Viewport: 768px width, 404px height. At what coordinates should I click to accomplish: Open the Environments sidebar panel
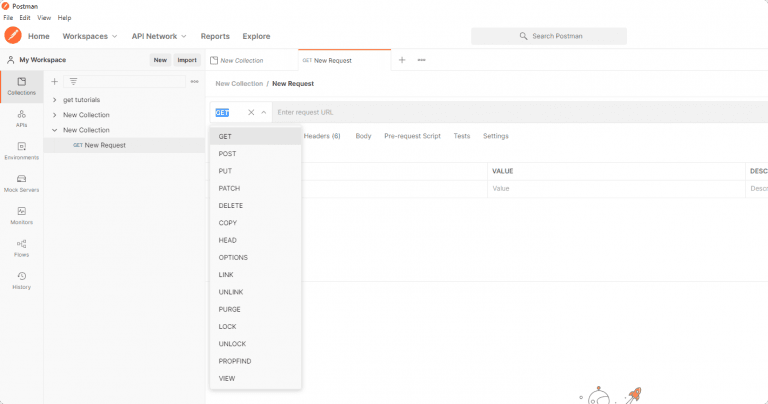22,151
